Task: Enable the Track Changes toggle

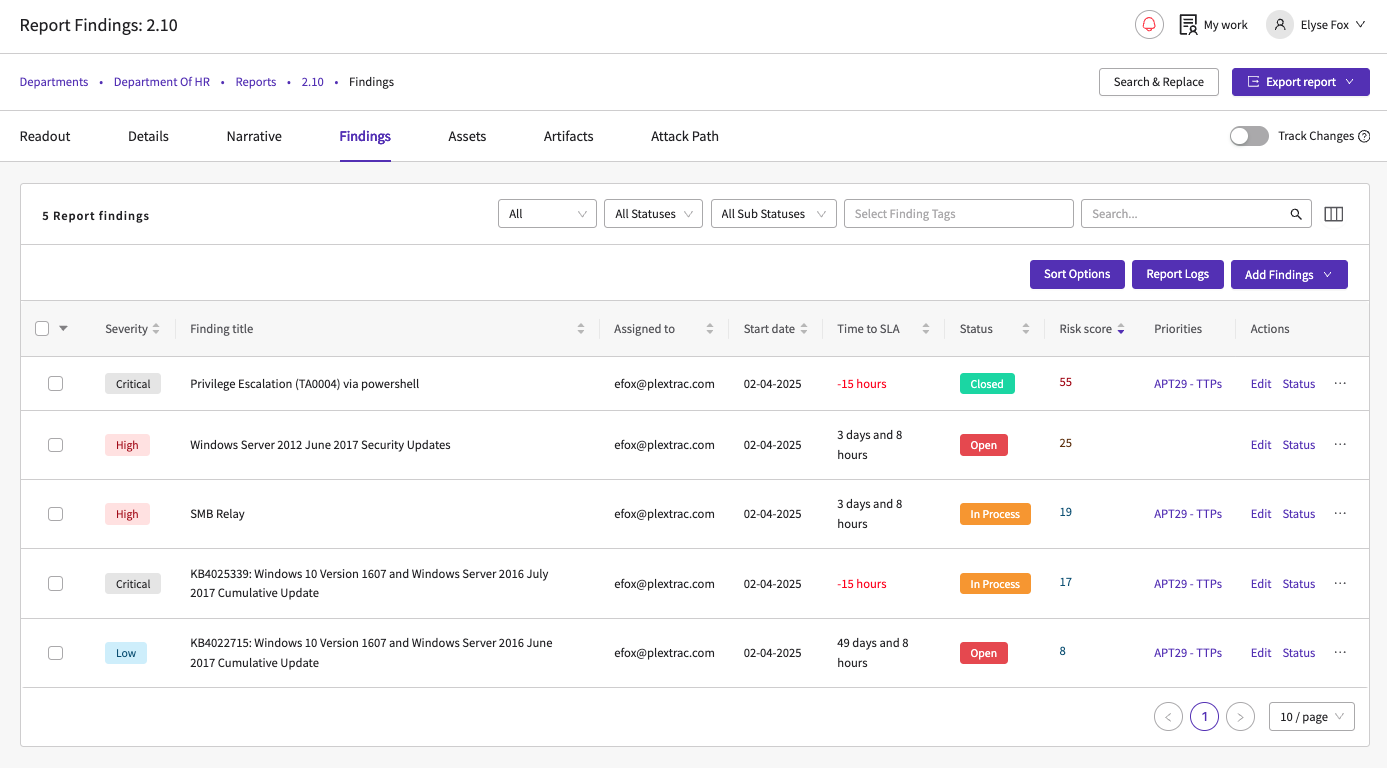Action: click(x=1249, y=136)
